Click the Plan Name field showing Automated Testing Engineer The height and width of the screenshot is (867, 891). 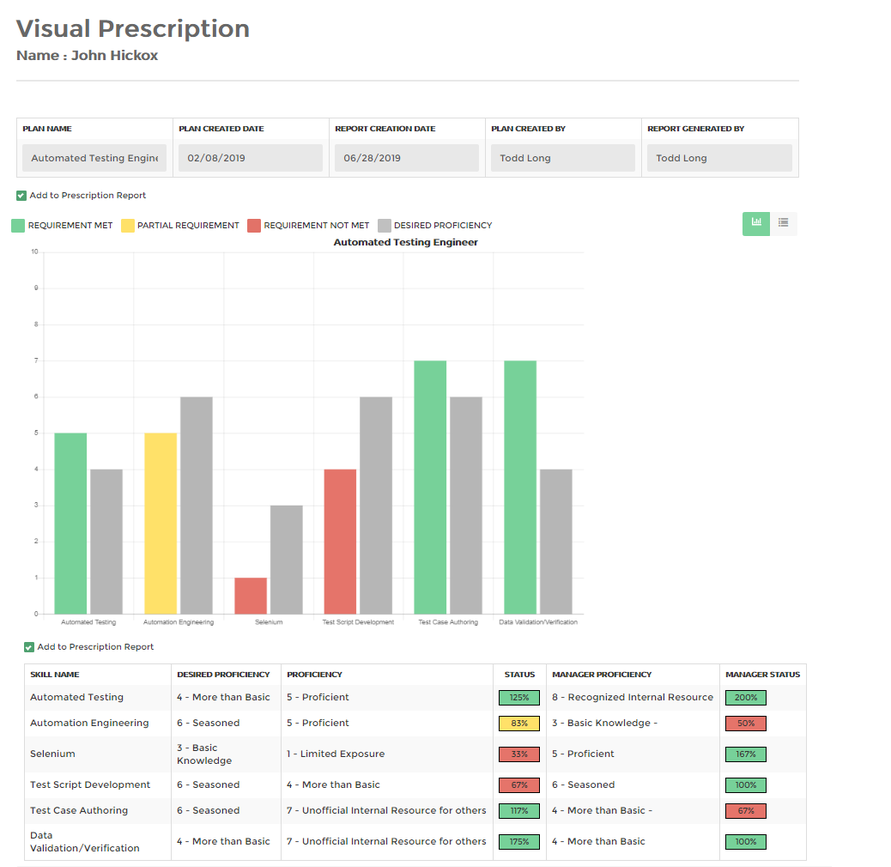pyautogui.click(x=94, y=157)
